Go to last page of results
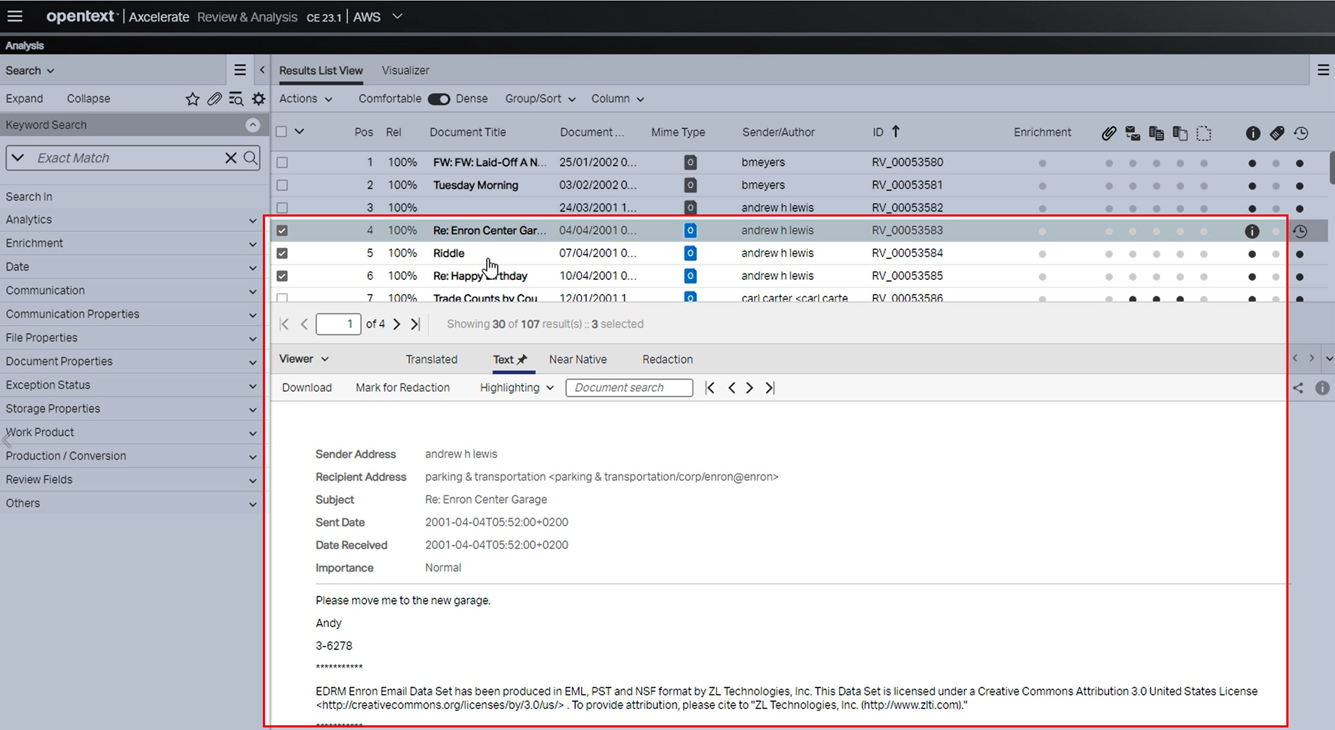The width and height of the screenshot is (1335, 730). point(415,324)
